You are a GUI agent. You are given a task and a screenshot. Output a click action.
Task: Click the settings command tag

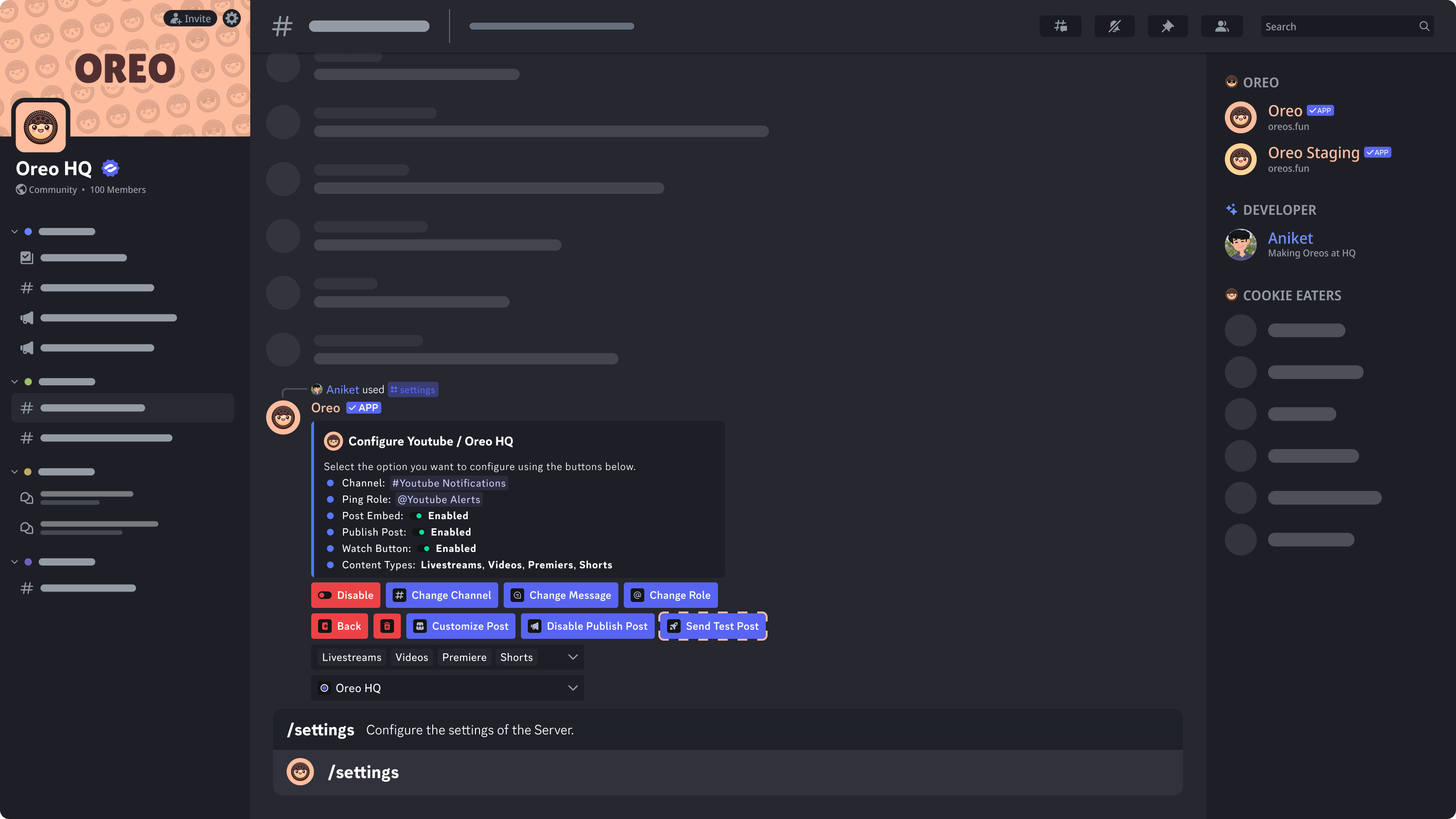click(x=413, y=389)
